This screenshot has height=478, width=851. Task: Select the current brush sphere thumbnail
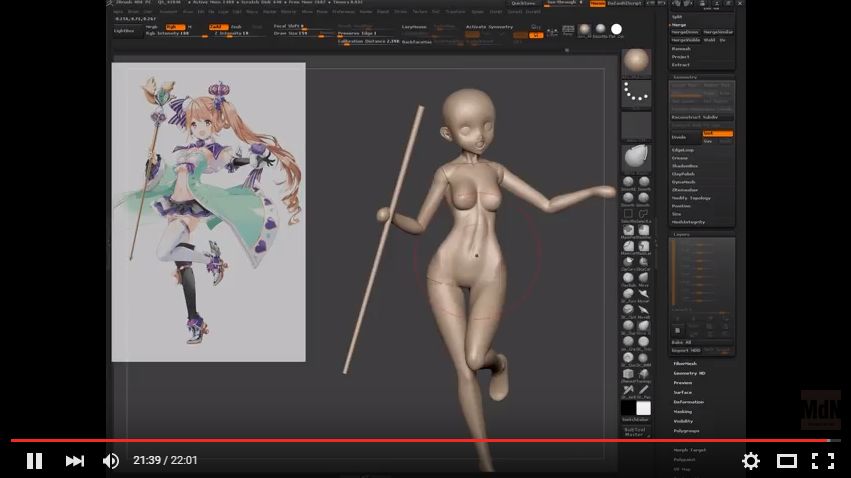(636, 62)
